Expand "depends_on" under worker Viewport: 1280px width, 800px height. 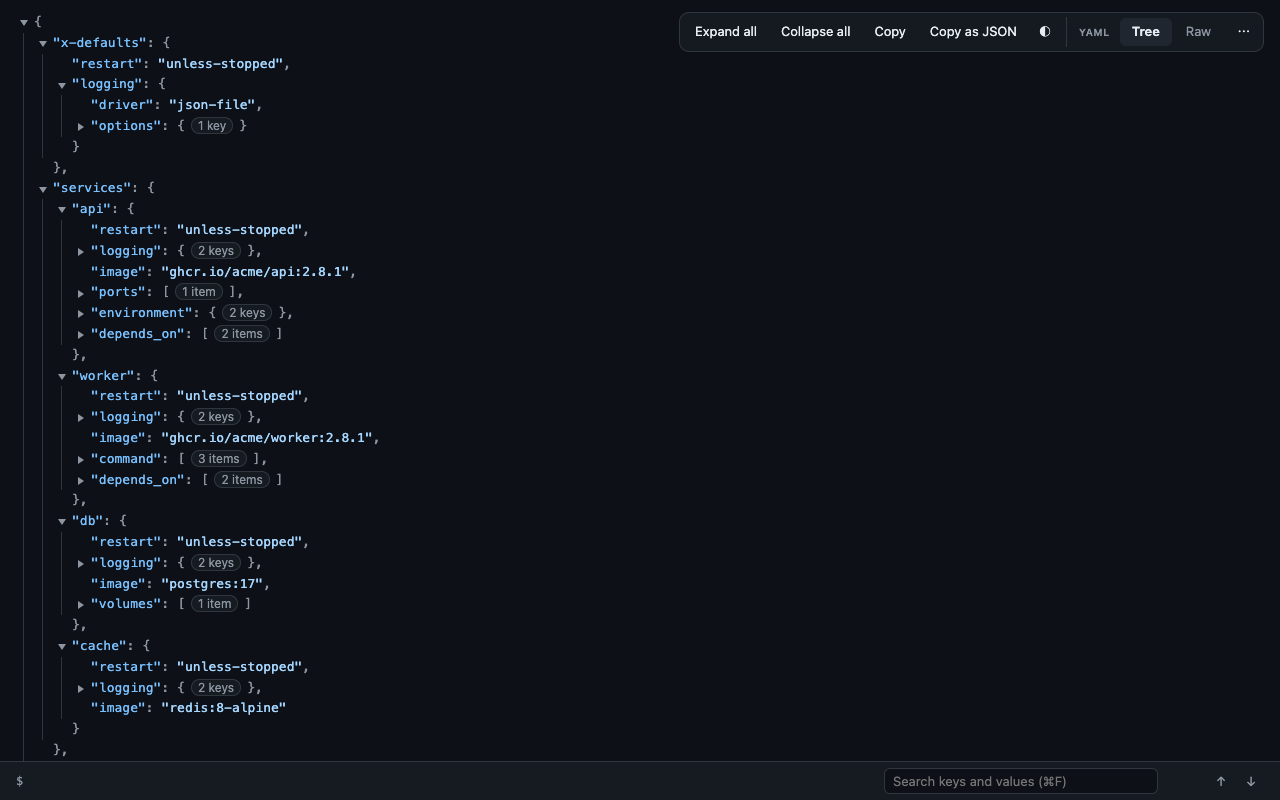(81, 481)
